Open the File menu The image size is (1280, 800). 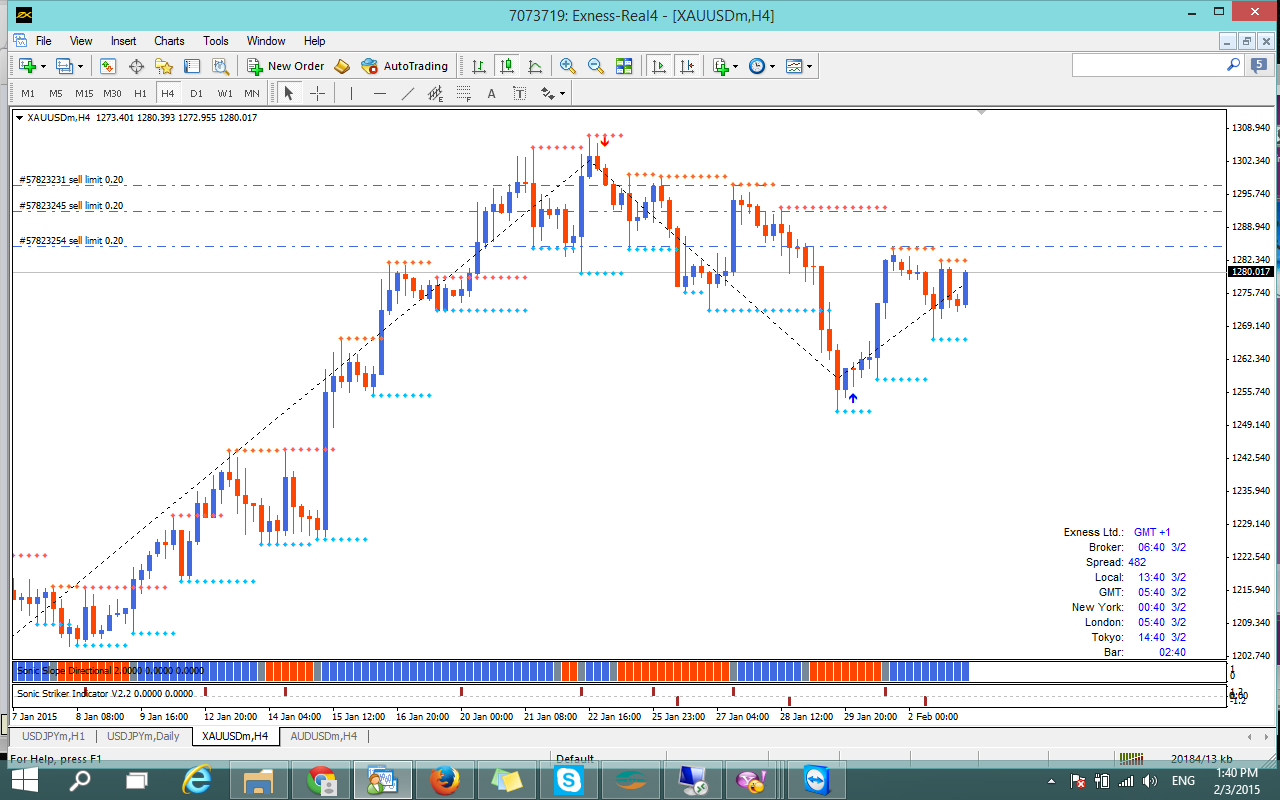point(44,41)
